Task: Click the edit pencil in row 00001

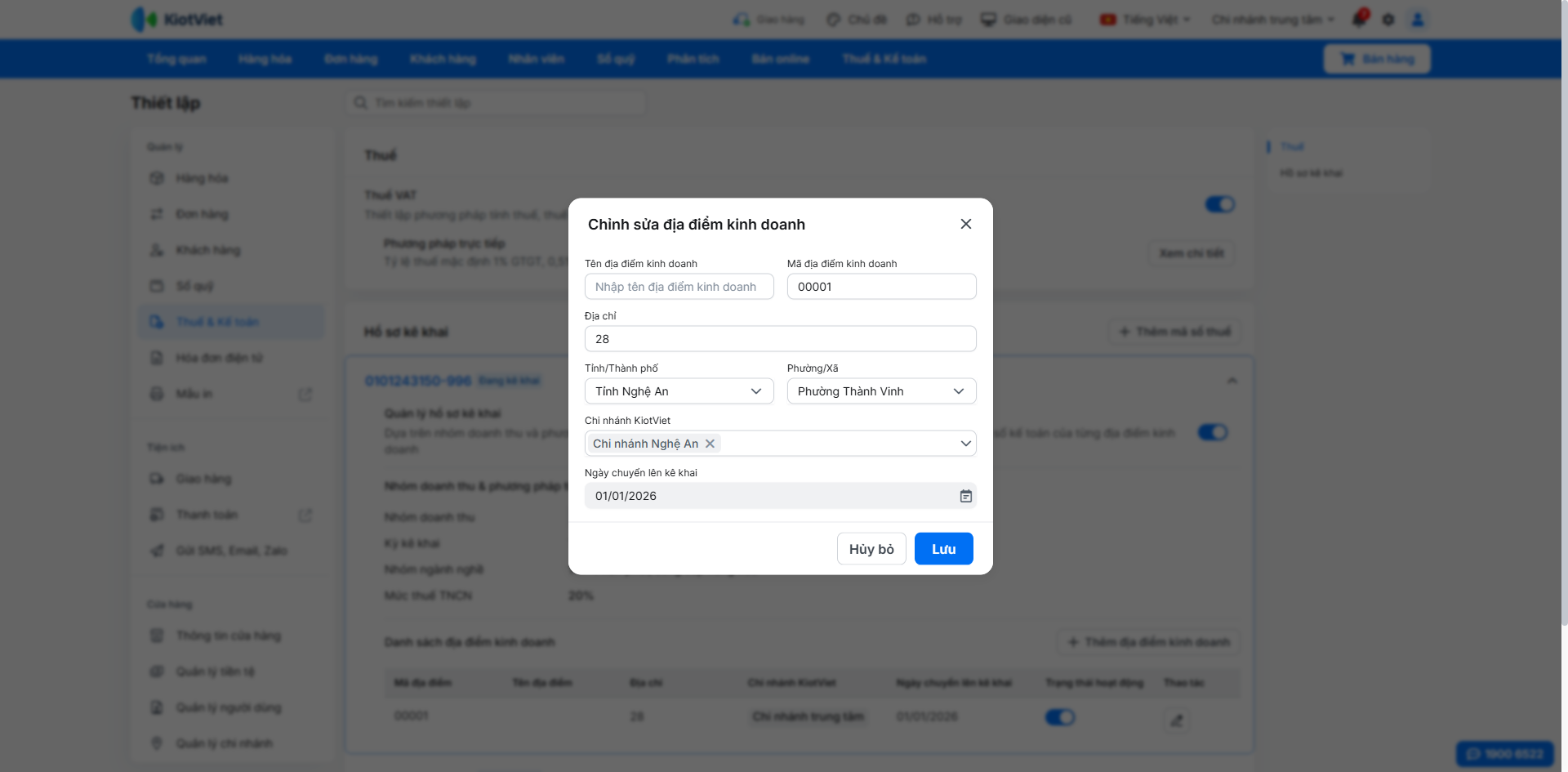Action: pyautogui.click(x=1177, y=720)
